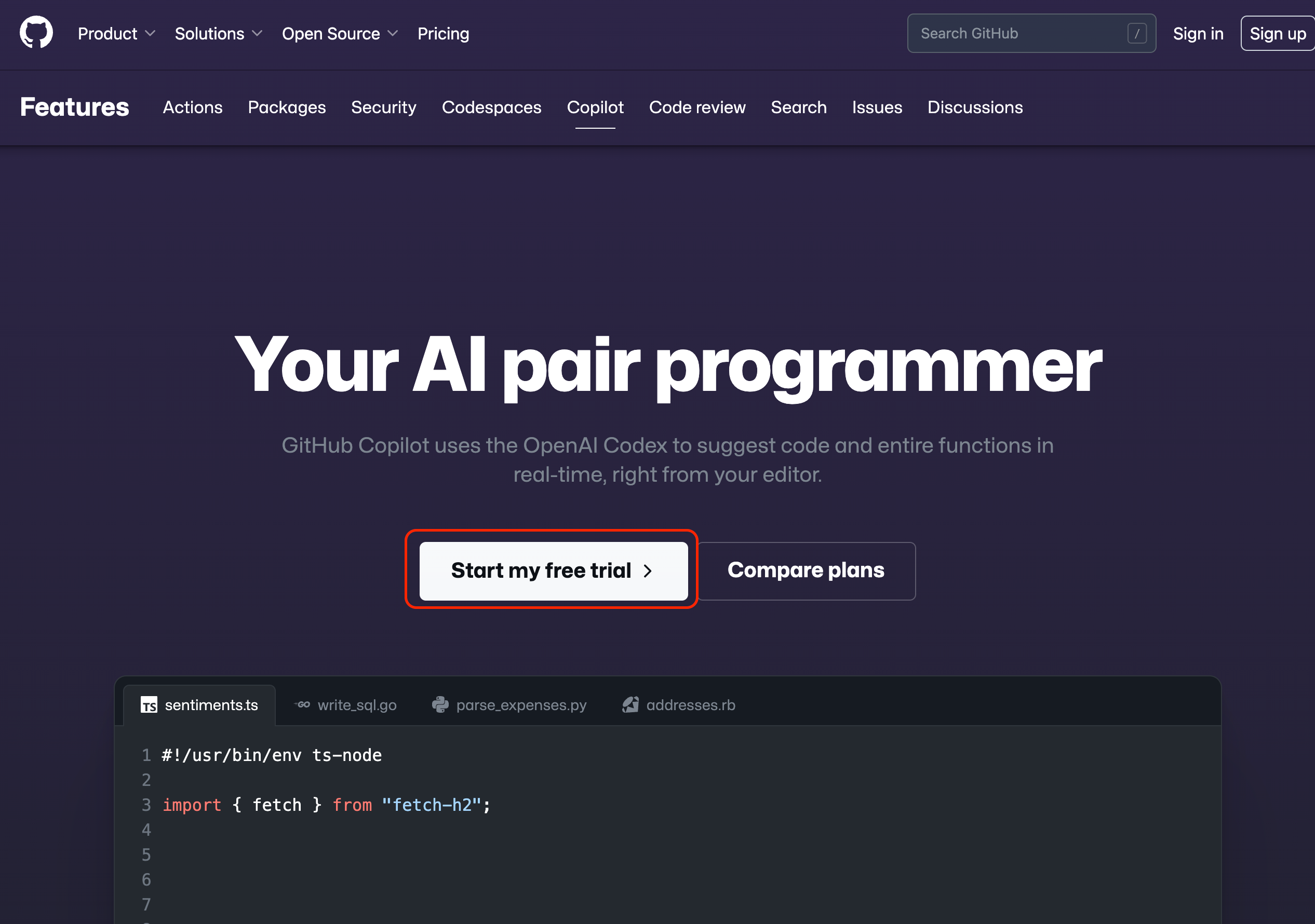Open the Security feature page
The width and height of the screenshot is (1315, 924).
pos(384,107)
